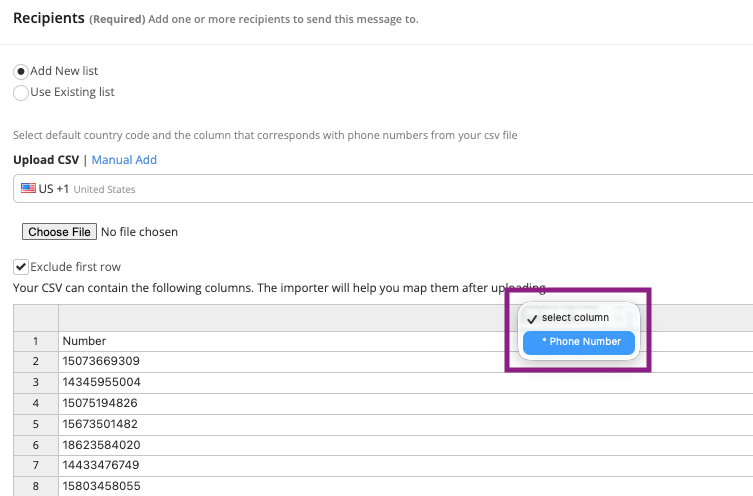Select the cell containing 15075194826
The height and width of the screenshot is (496, 753).
click(100, 403)
